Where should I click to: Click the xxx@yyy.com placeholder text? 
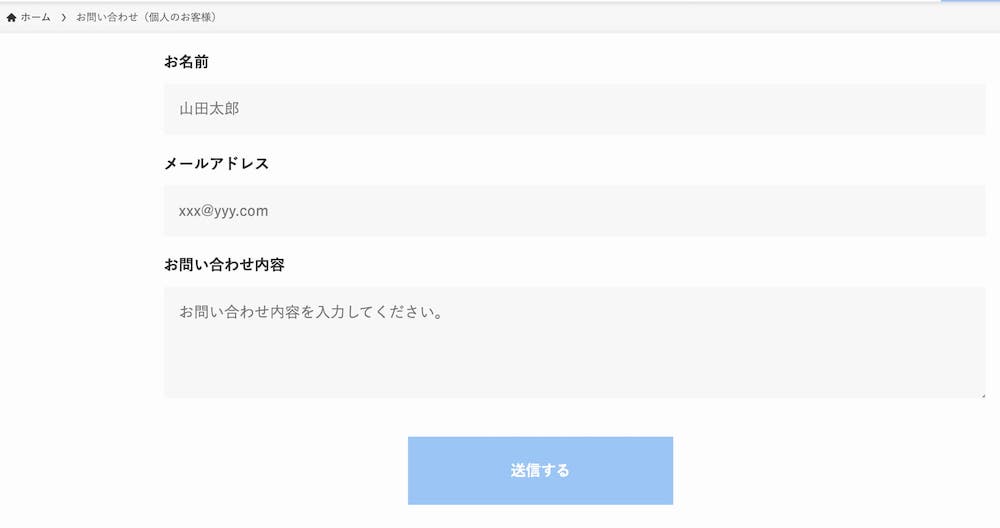click(x=223, y=211)
